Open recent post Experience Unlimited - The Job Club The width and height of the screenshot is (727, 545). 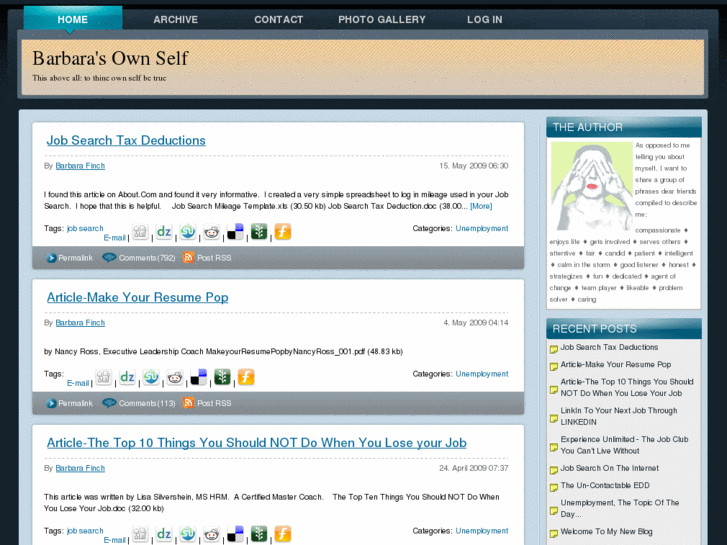[625, 445]
